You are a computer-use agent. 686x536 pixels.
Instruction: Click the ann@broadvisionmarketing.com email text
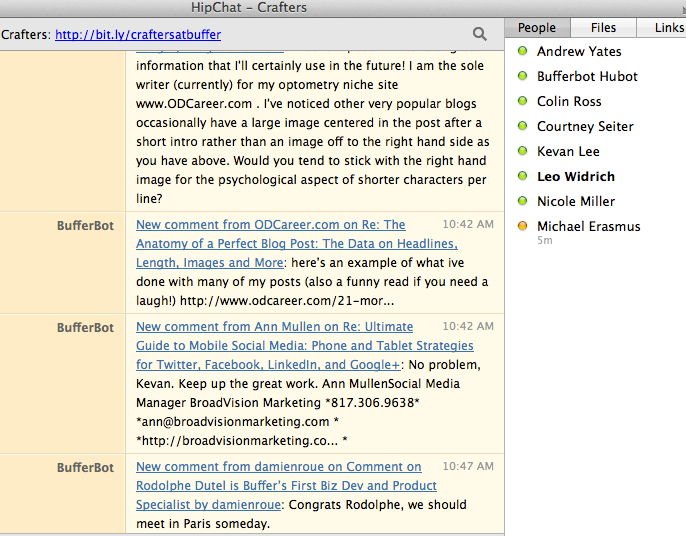click(x=235, y=421)
